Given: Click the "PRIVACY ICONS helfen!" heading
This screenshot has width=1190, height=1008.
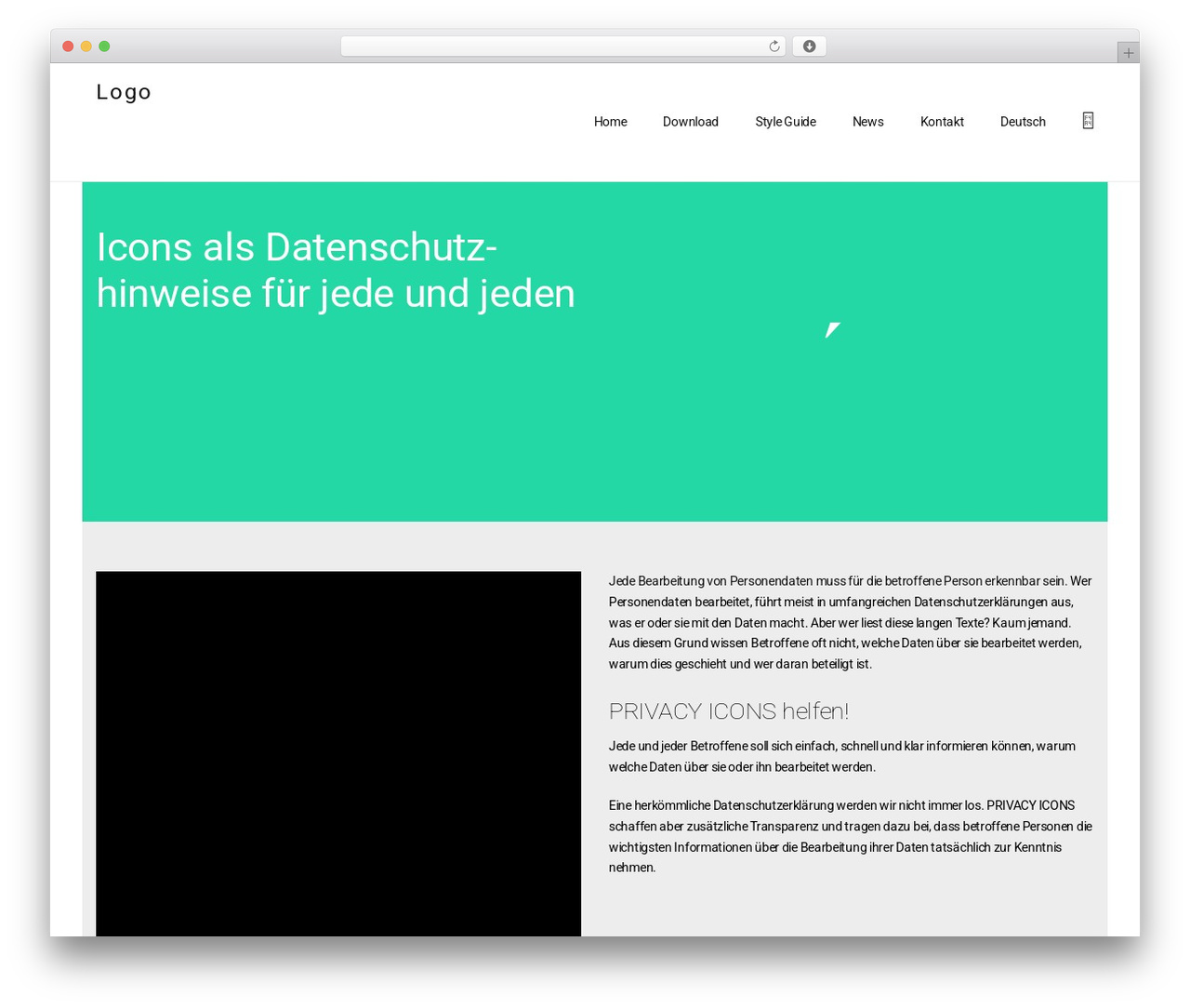Looking at the screenshot, I should point(729,711).
